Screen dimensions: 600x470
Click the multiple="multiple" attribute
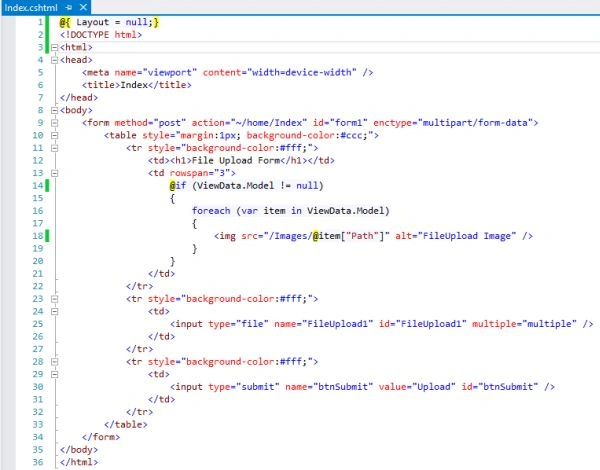pyautogui.click(x=524, y=324)
